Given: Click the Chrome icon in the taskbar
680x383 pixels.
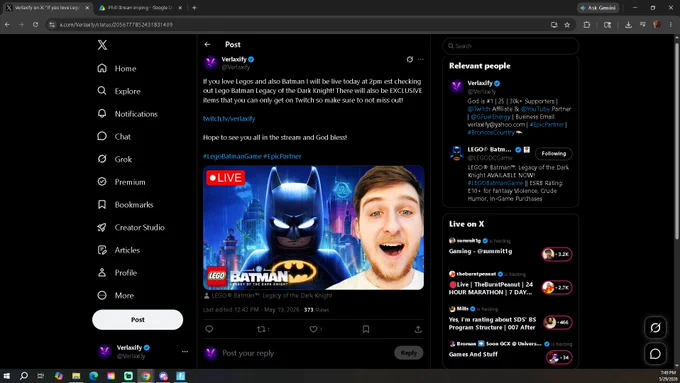Looking at the screenshot, I should coord(146,376).
